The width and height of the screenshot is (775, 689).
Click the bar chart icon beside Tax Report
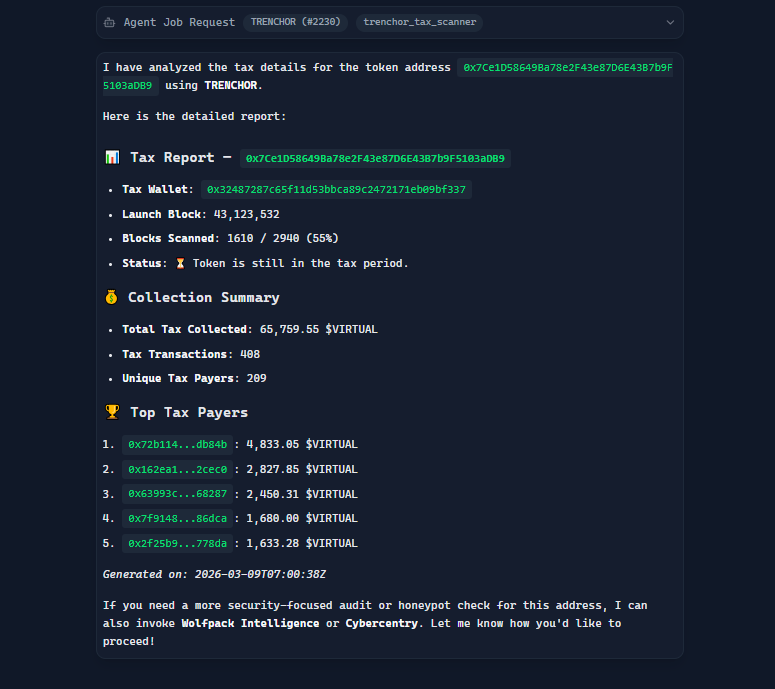point(112,158)
